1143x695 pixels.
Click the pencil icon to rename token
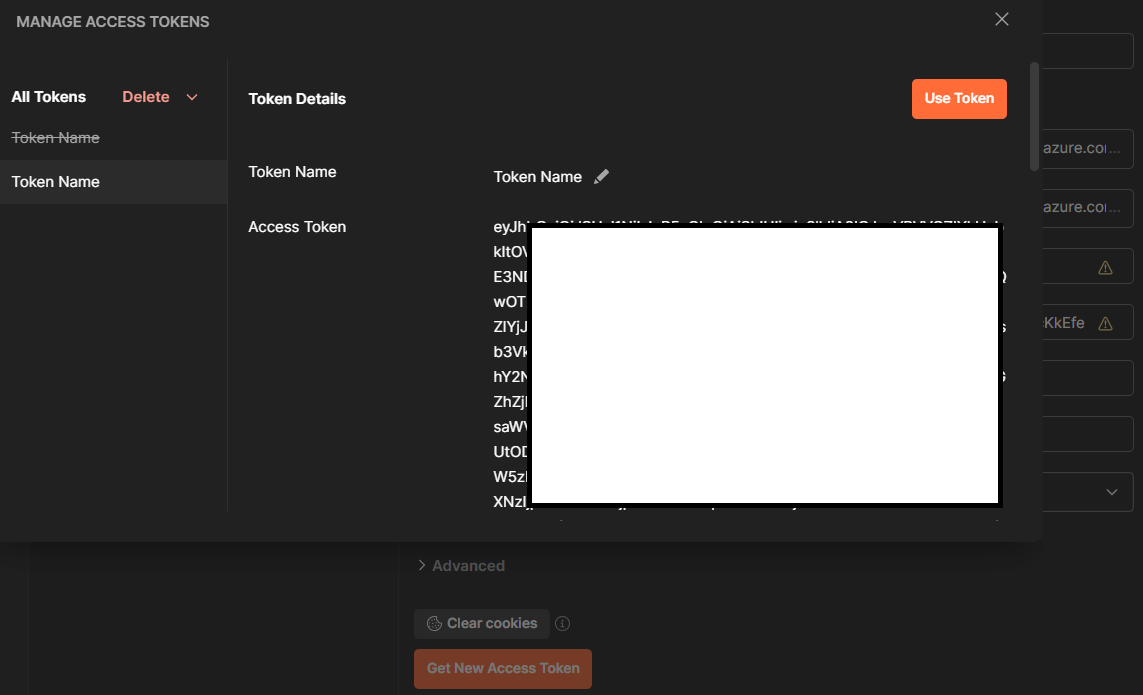pos(601,177)
